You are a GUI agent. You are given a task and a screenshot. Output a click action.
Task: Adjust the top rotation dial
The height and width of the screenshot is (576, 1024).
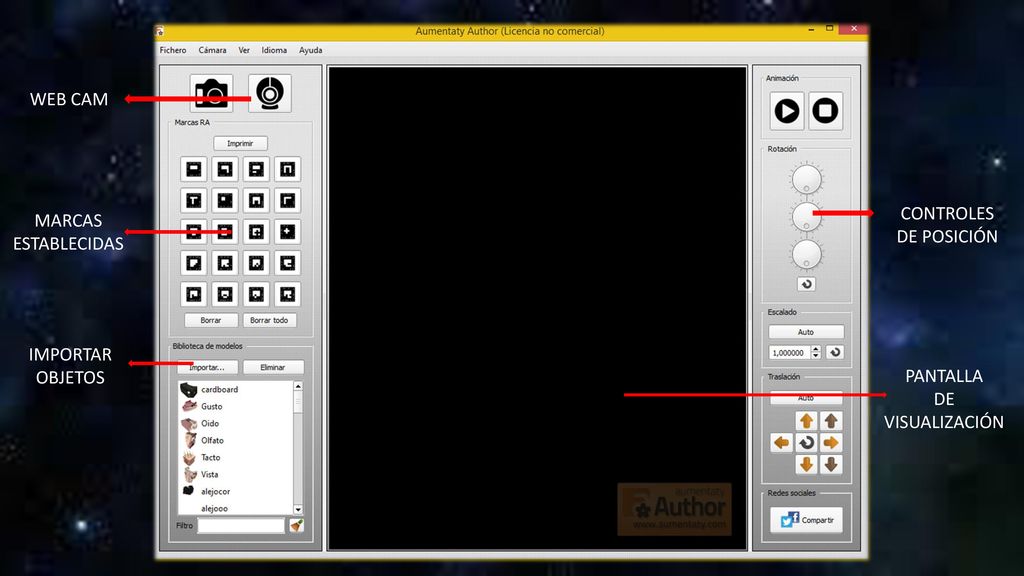pyautogui.click(x=807, y=179)
